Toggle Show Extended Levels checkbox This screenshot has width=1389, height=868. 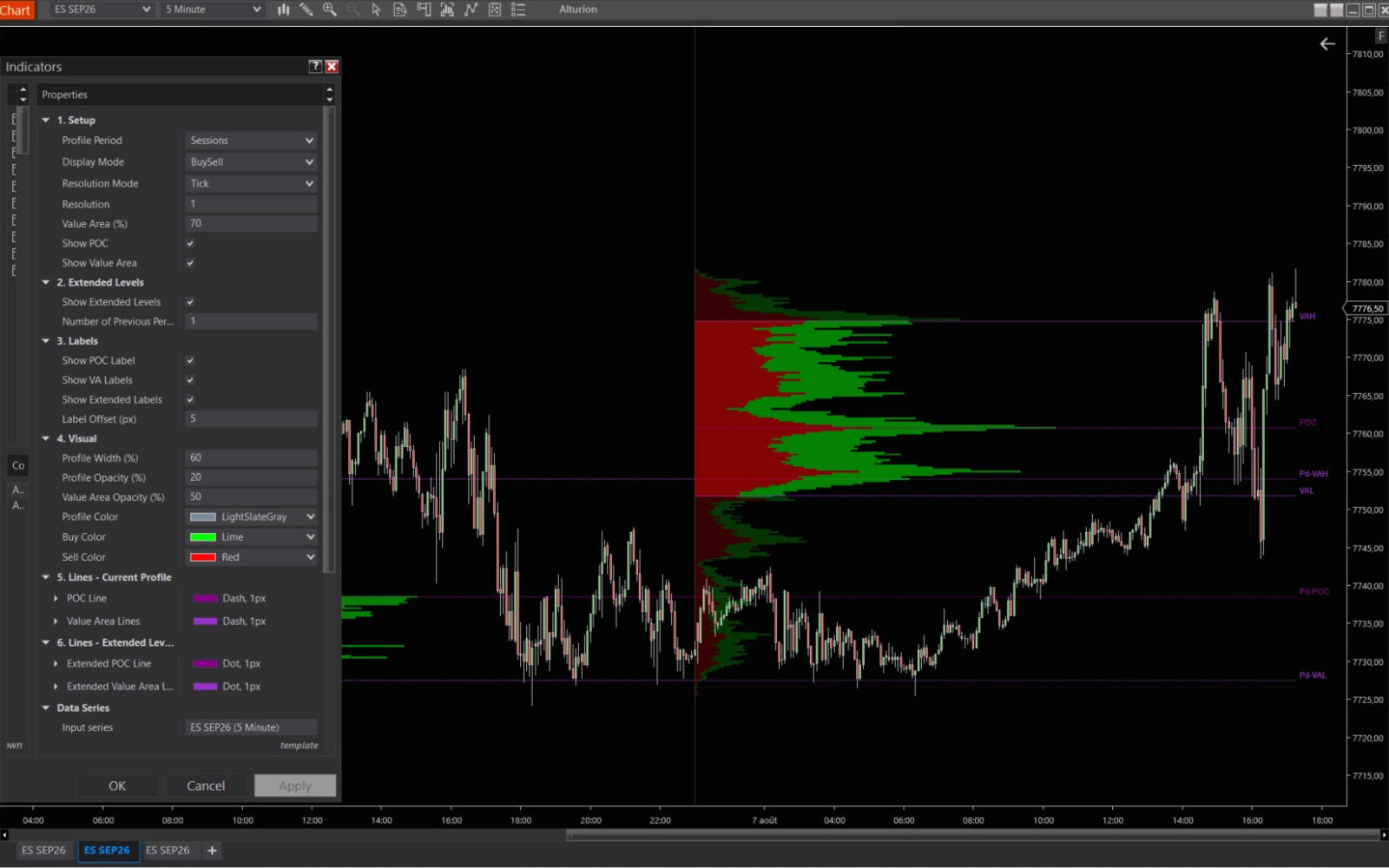(x=190, y=302)
